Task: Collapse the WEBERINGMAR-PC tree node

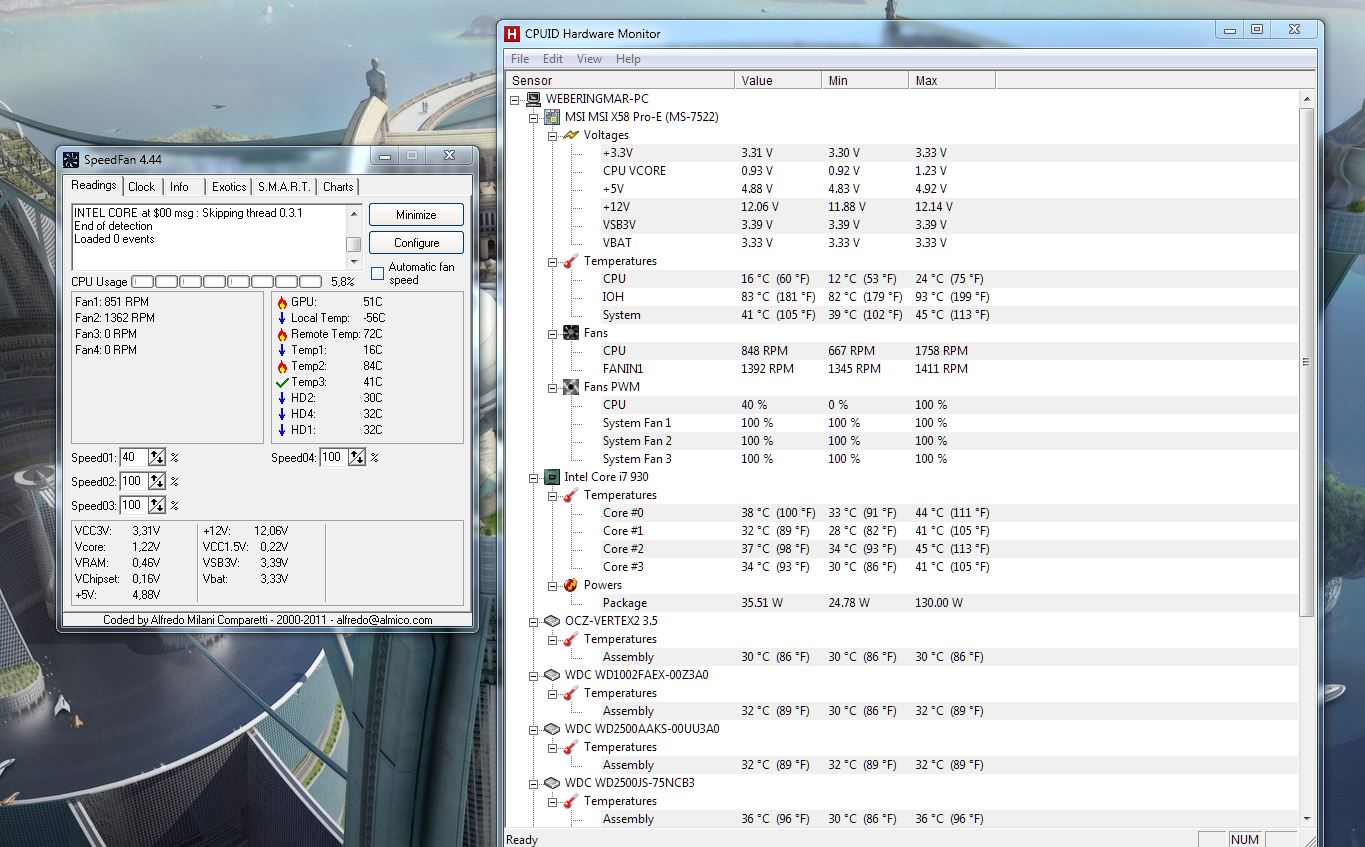Action: [516, 99]
